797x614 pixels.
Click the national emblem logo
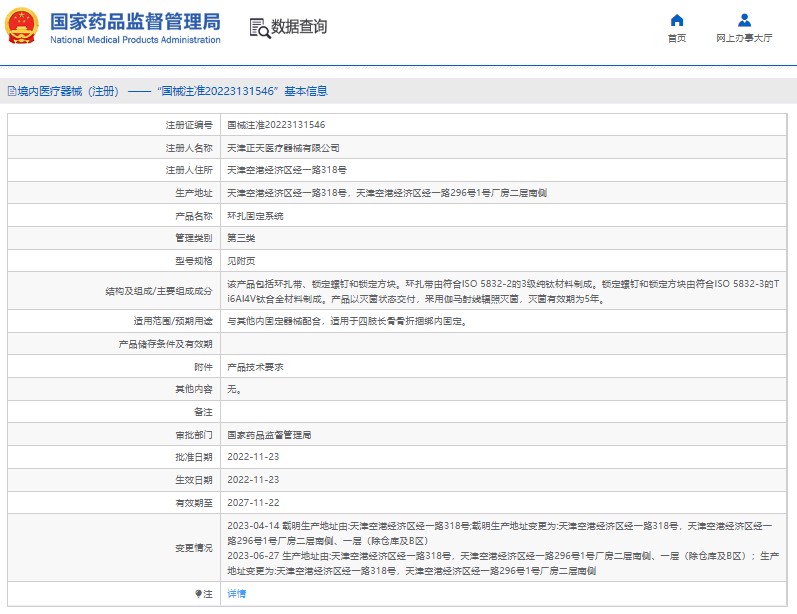(23, 27)
